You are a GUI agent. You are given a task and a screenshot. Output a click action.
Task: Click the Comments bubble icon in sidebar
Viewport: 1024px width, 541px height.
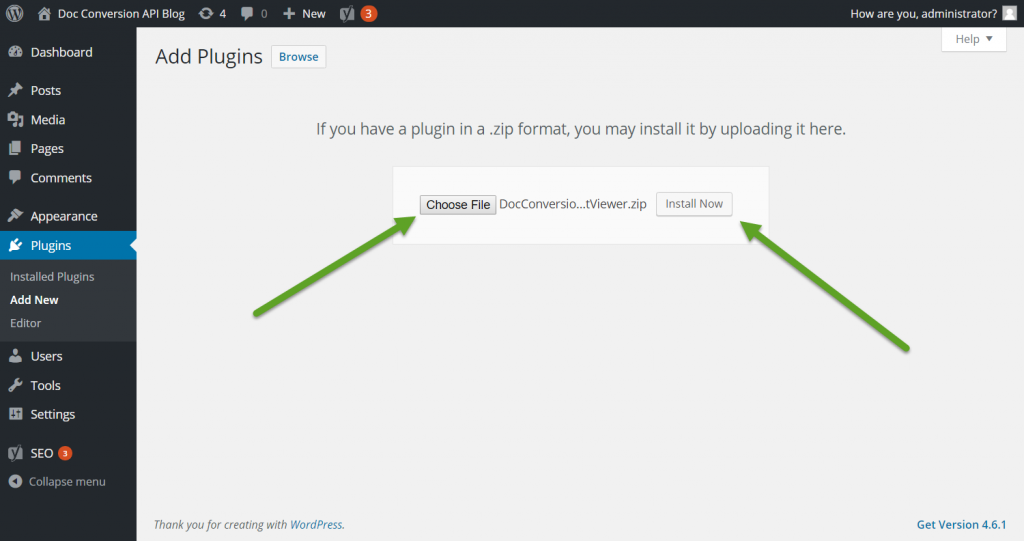click(x=15, y=176)
